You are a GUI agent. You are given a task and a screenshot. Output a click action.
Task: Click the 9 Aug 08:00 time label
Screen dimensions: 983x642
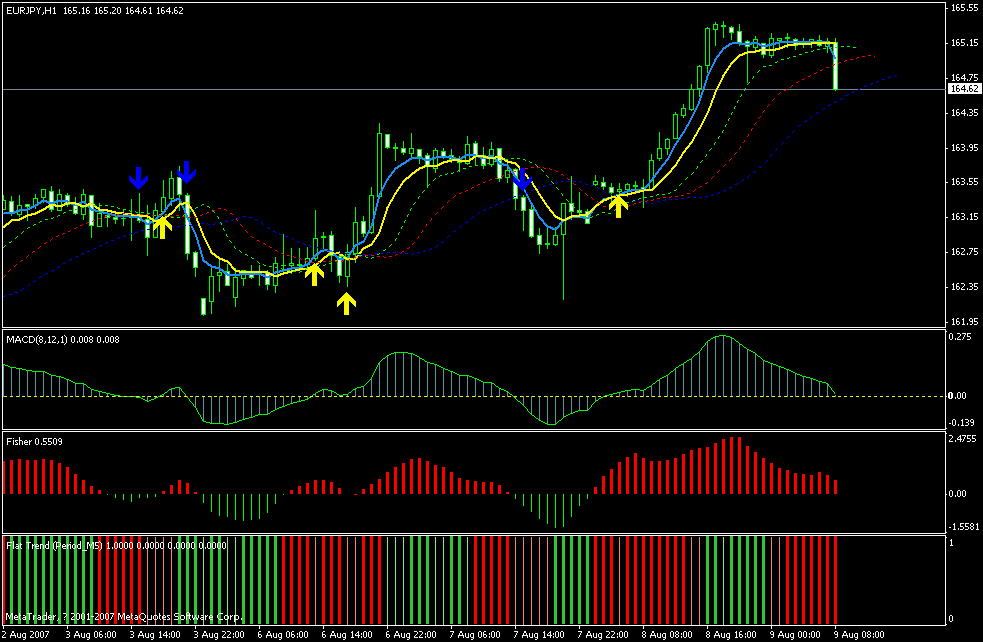857,635
